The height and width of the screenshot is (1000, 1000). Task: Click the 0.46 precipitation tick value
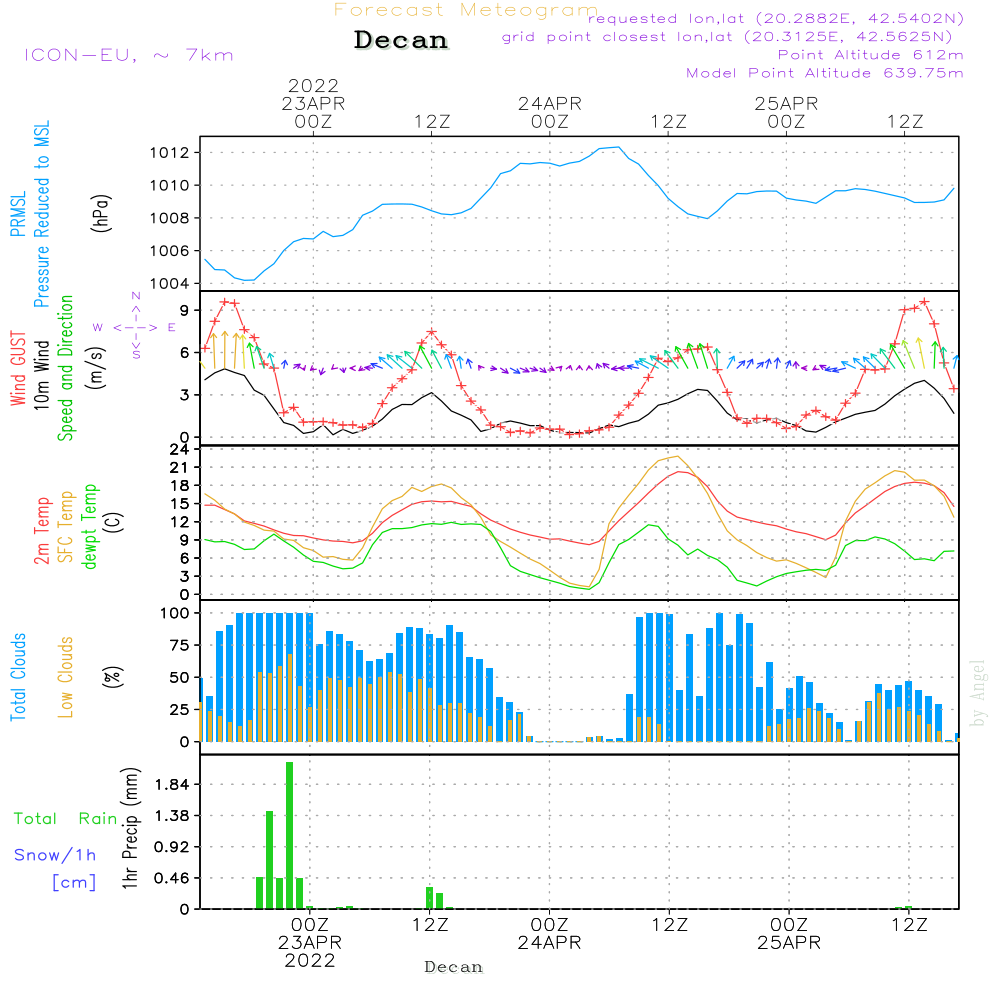pyautogui.click(x=172, y=878)
